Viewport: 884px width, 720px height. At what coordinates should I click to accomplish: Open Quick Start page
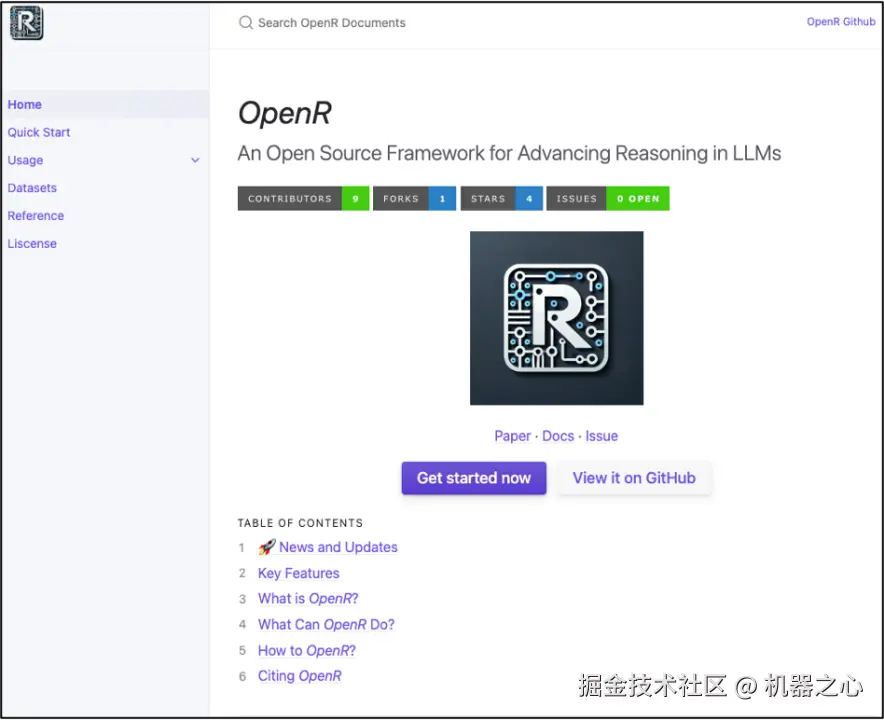tap(39, 132)
